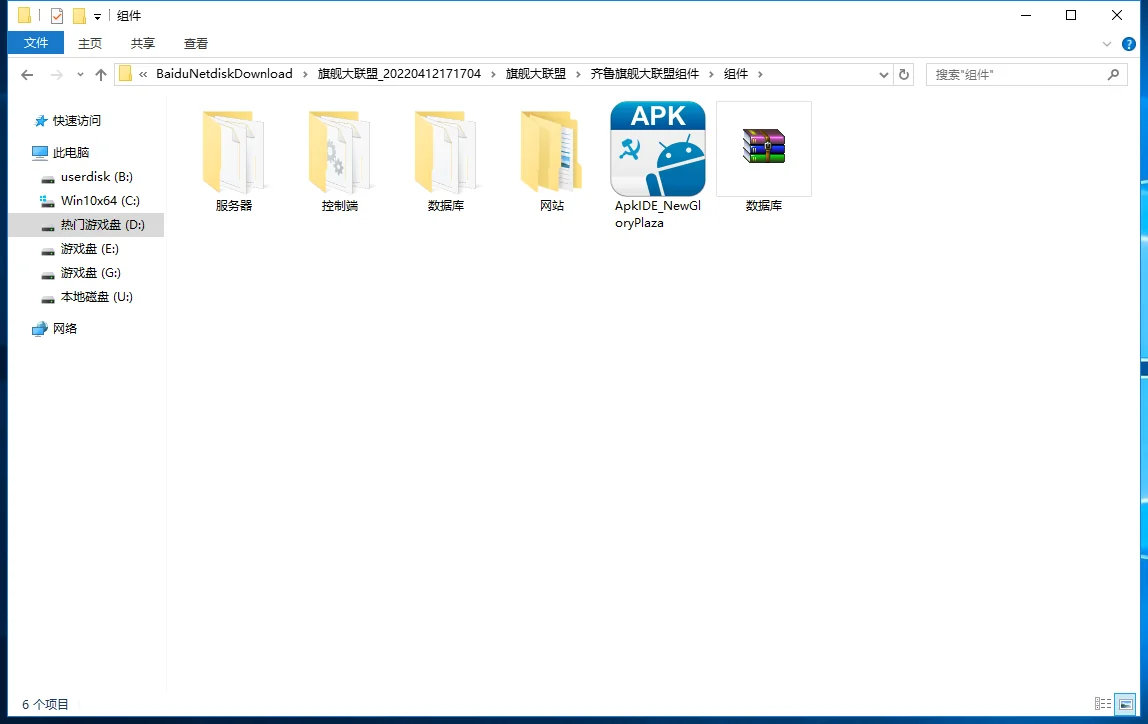Click Properties icon in quick access toolbar

click(57, 16)
